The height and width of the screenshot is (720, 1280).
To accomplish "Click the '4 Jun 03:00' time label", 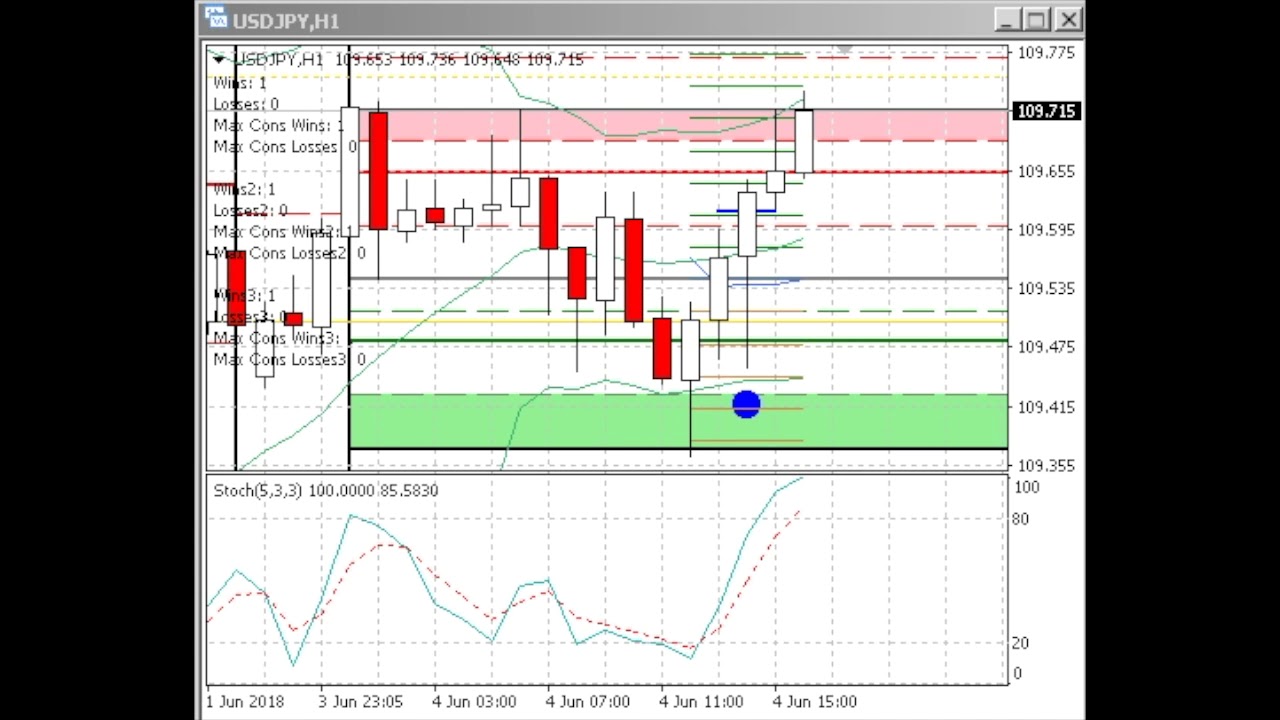I will click(474, 702).
